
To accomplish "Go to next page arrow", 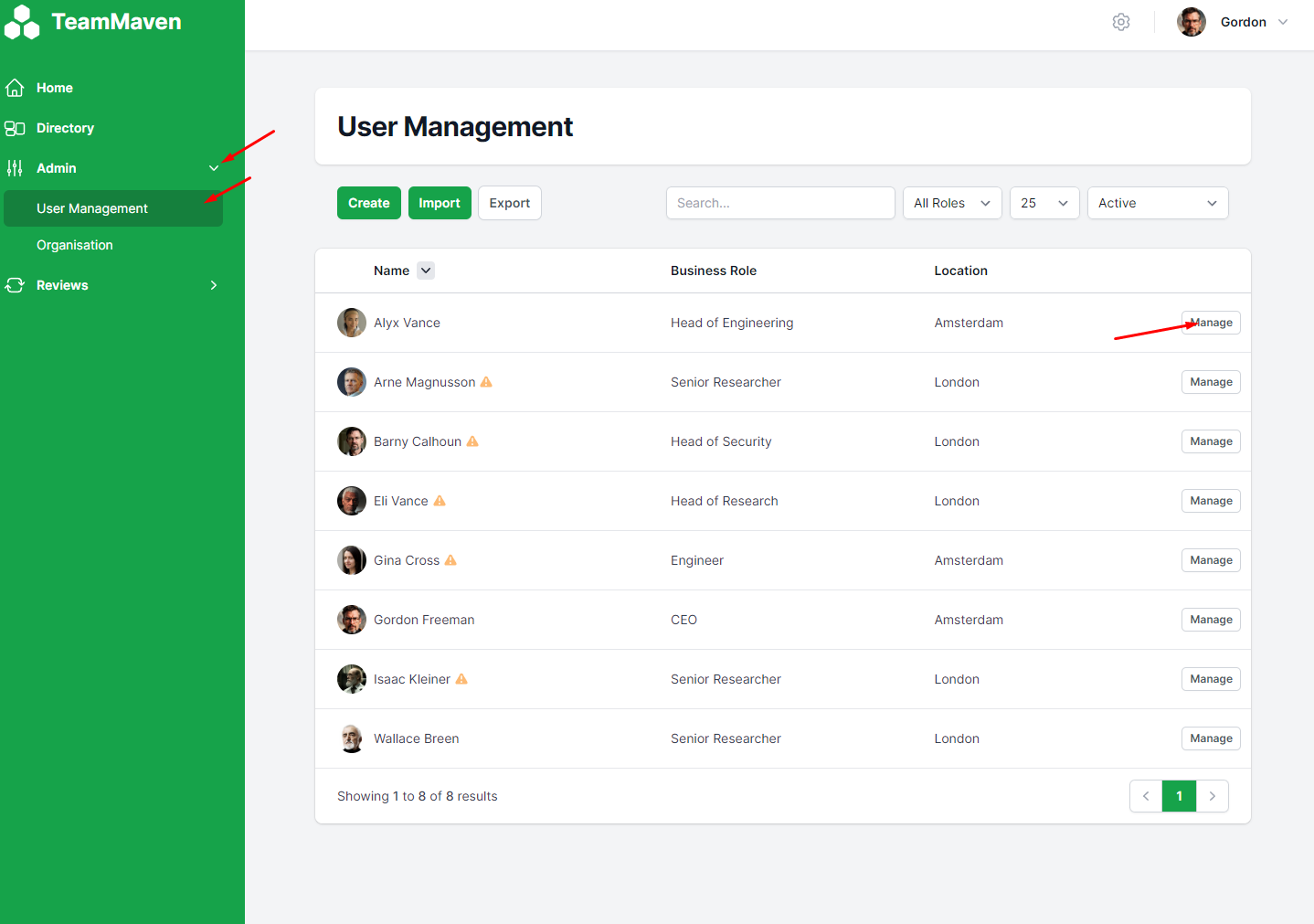I will [x=1213, y=796].
